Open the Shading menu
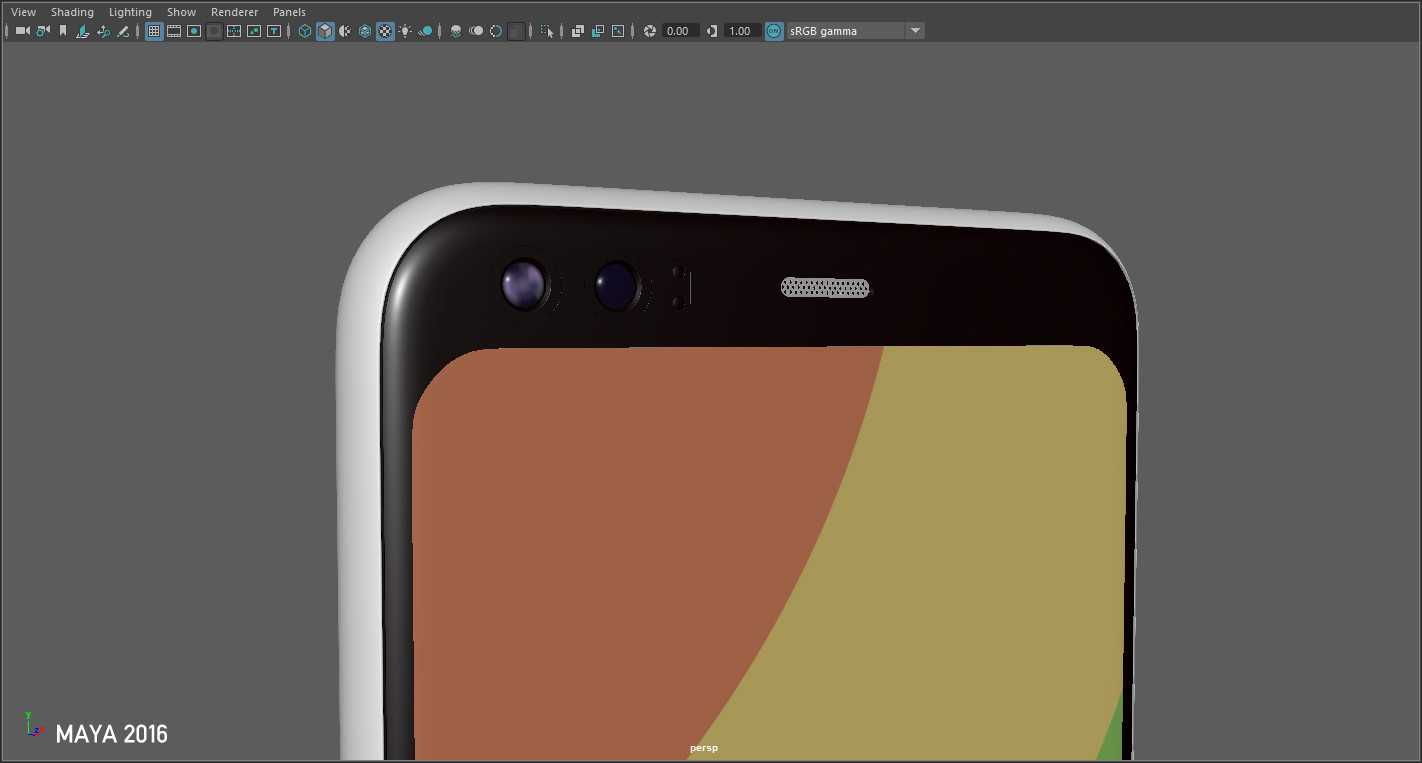Screen dimensions: 1422x763 [72, 11]
